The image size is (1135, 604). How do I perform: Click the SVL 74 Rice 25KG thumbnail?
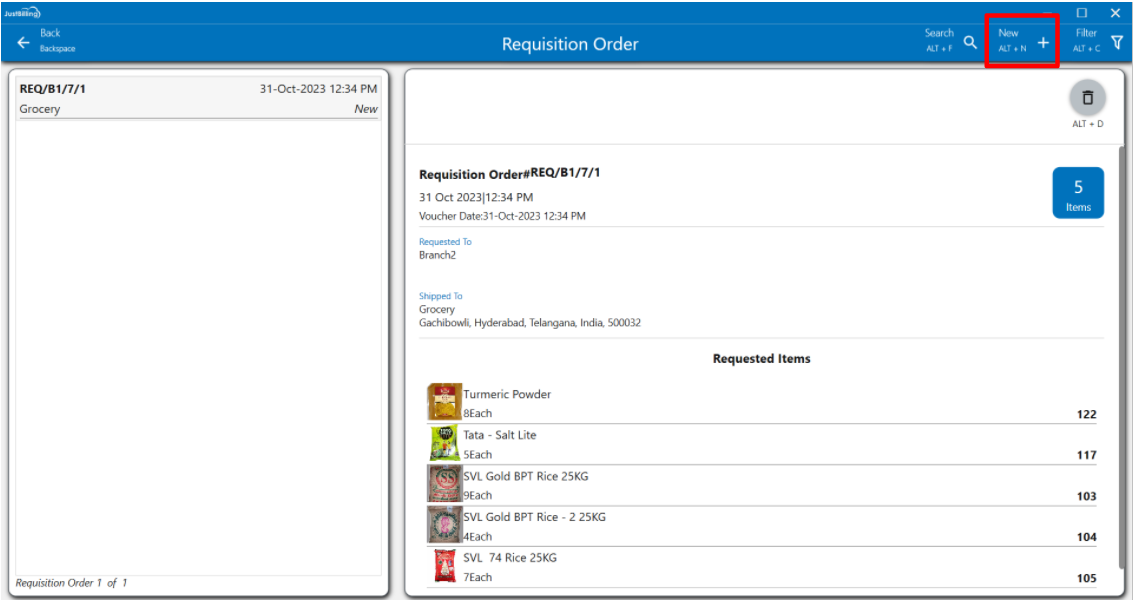point(444,566)
